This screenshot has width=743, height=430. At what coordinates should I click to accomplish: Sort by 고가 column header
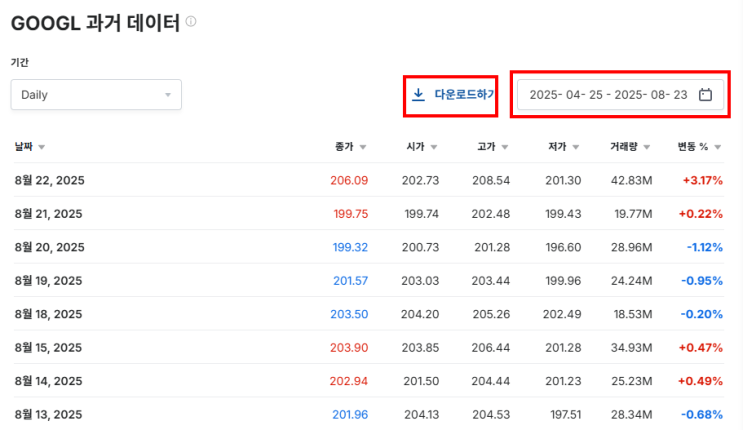coord(493,147)
